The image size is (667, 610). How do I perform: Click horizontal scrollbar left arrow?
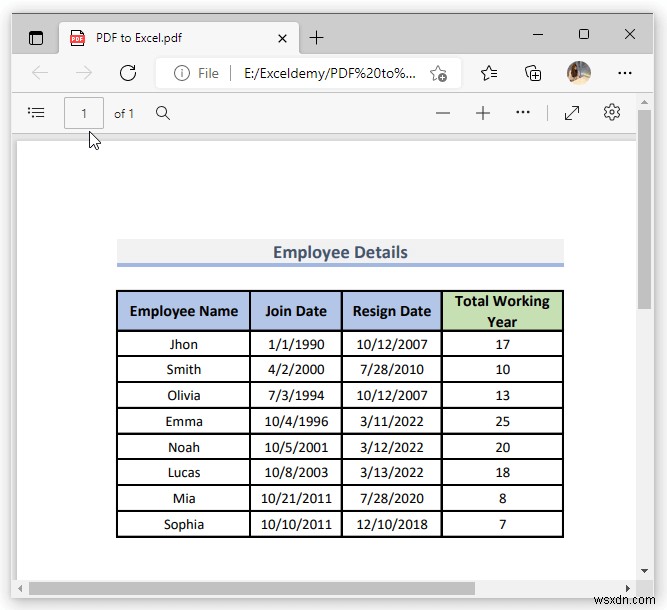[x=20, y=589]
